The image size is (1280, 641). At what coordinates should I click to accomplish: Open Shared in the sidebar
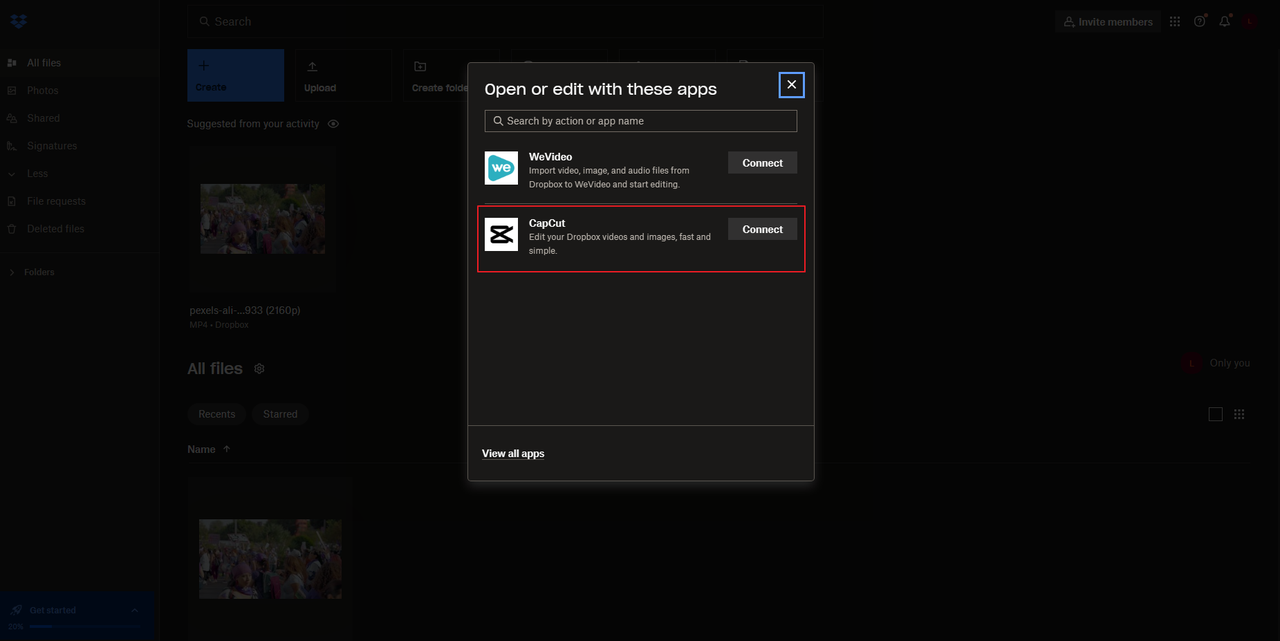pos(43,118)
